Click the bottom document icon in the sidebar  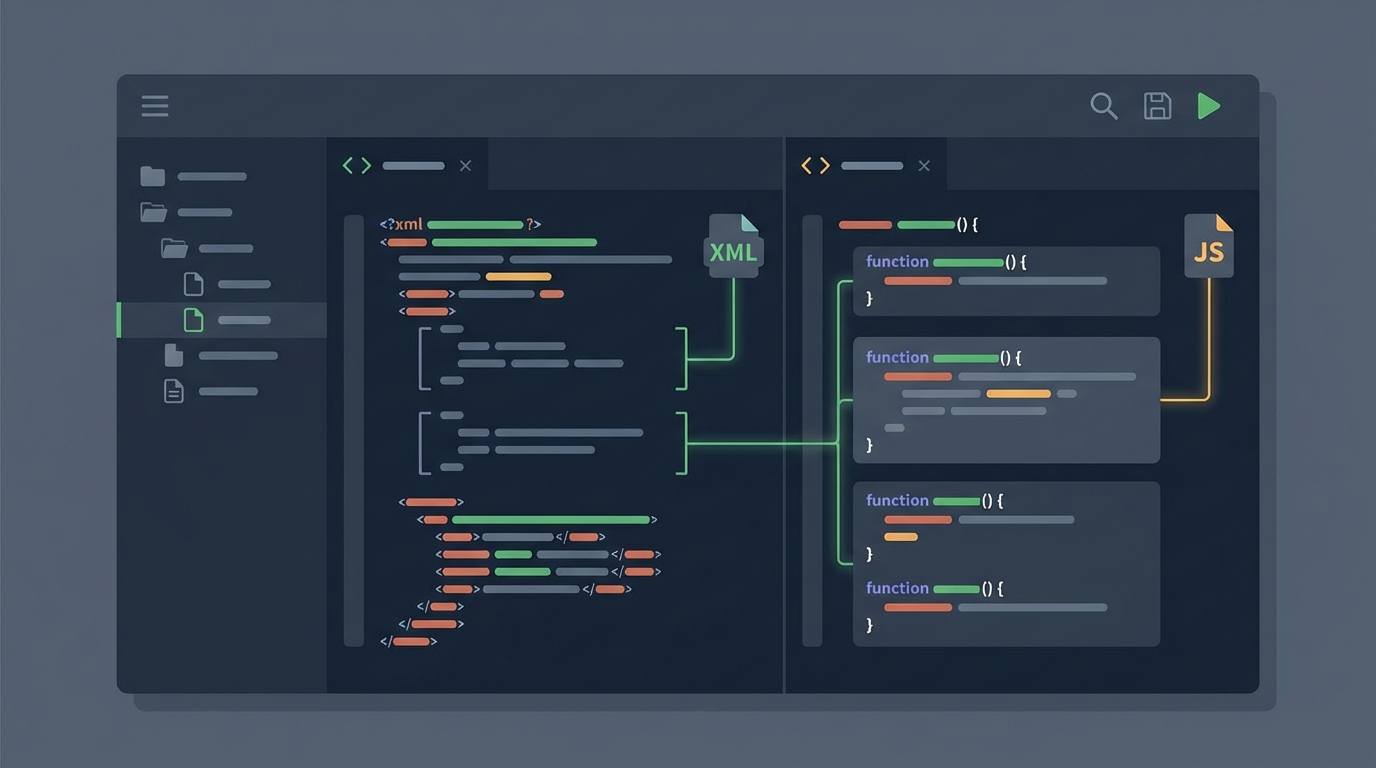coord(172,391)
